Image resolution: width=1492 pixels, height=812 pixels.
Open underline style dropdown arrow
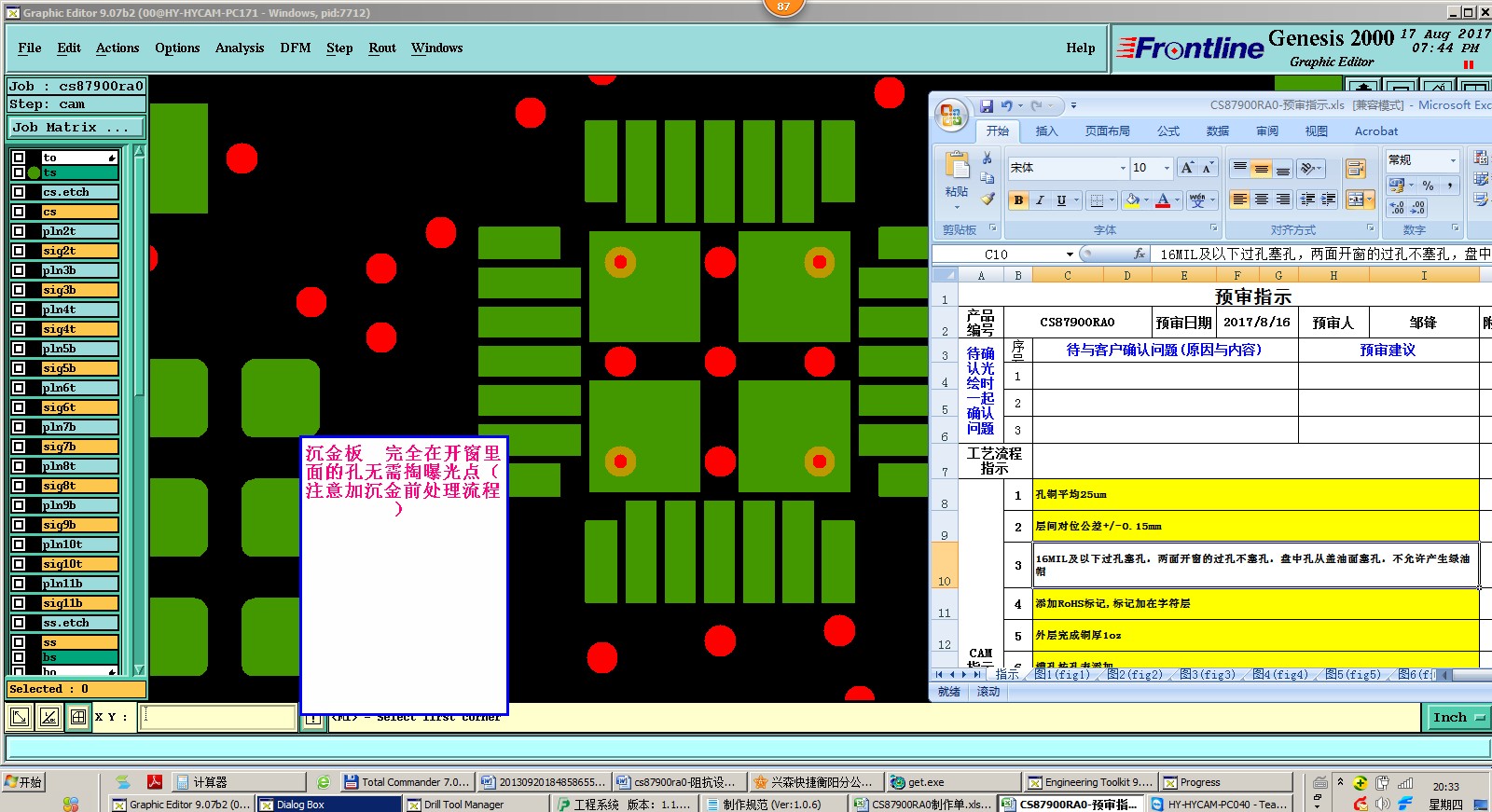1076,200
